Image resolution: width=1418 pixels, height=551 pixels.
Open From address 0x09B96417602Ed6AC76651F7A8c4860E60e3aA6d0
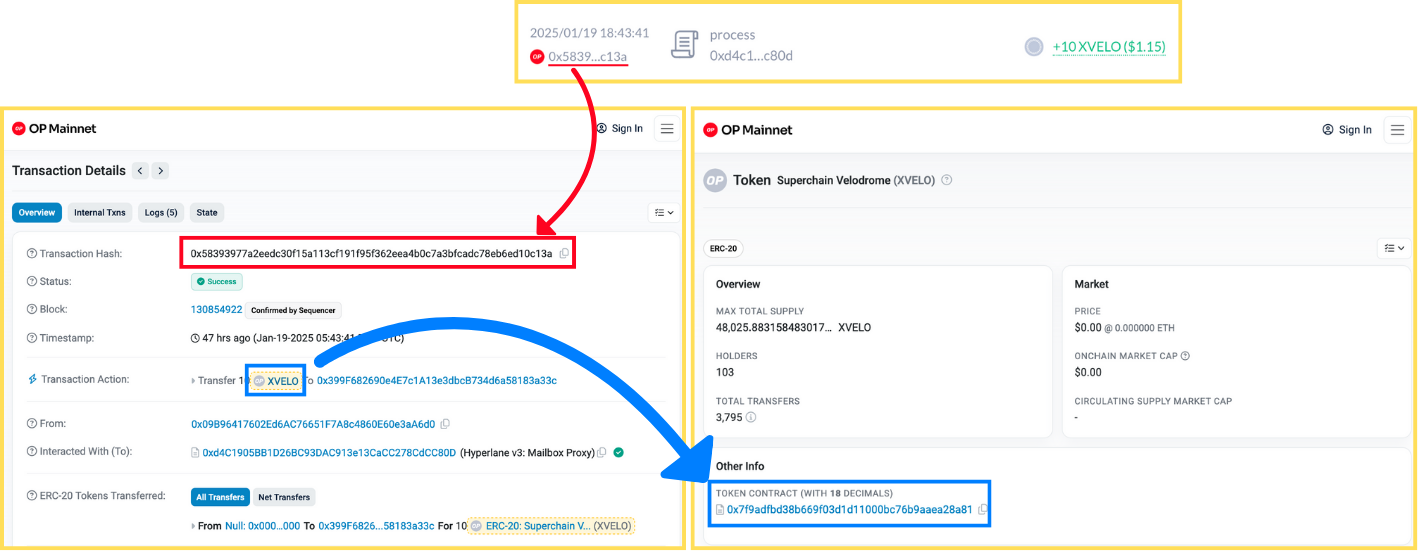[313, 424]
